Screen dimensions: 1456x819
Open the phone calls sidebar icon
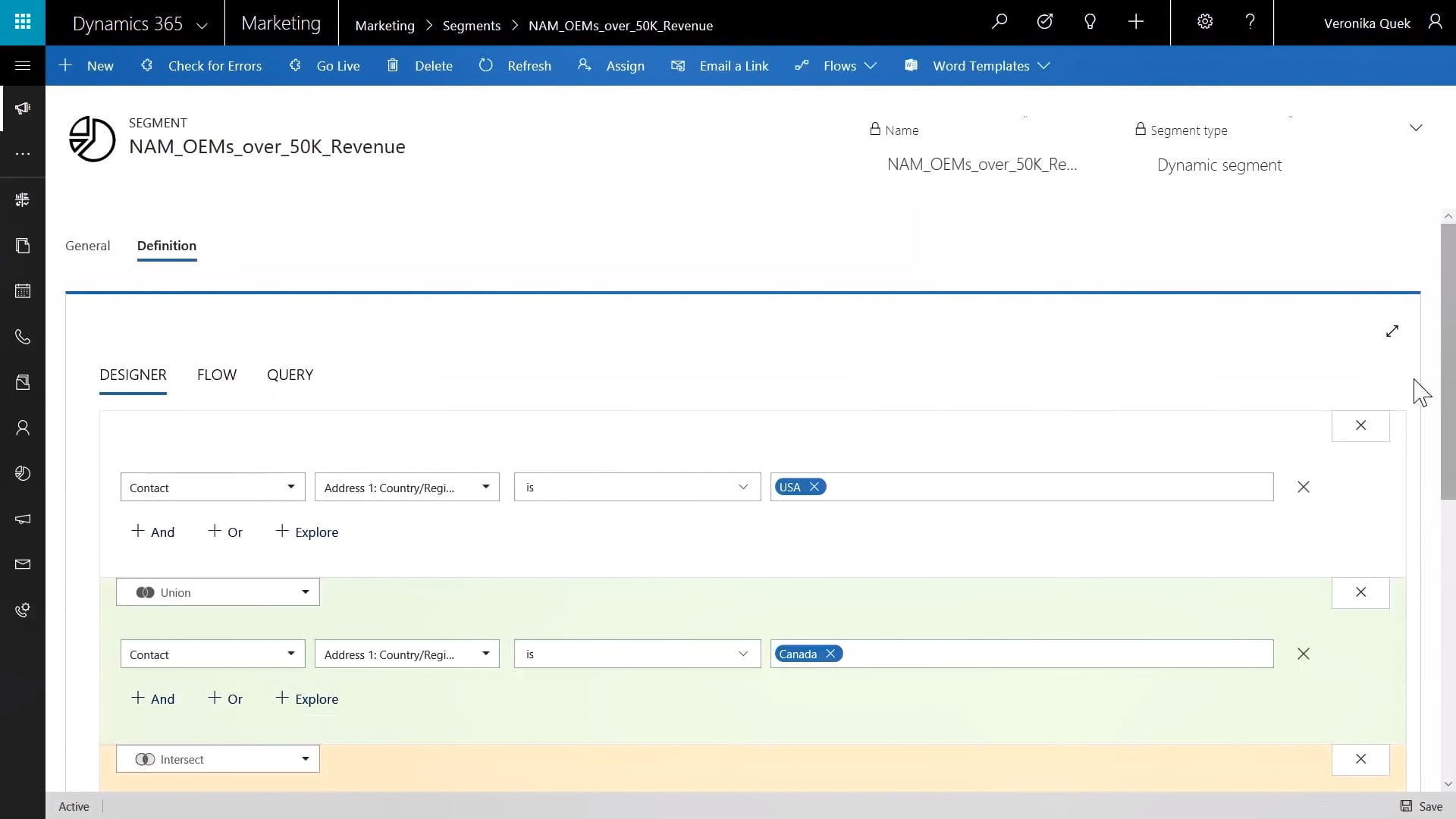[x=23, y=337]
